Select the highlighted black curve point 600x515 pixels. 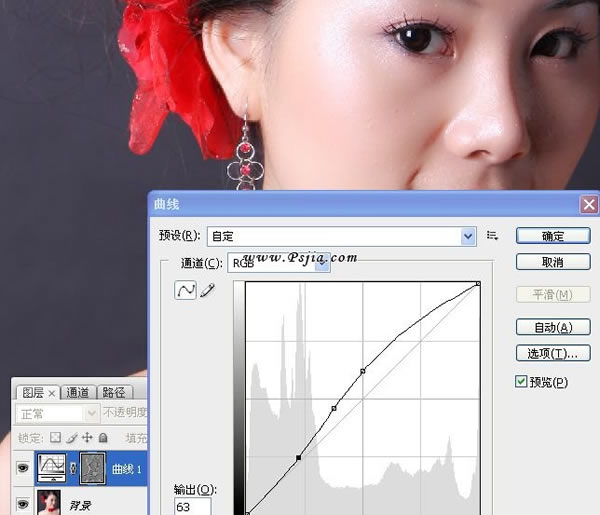click(x=298, y=458)
